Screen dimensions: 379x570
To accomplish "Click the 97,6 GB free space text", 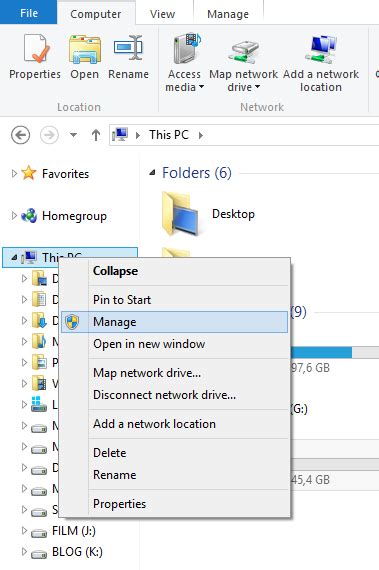I will (x=310, y=368).
